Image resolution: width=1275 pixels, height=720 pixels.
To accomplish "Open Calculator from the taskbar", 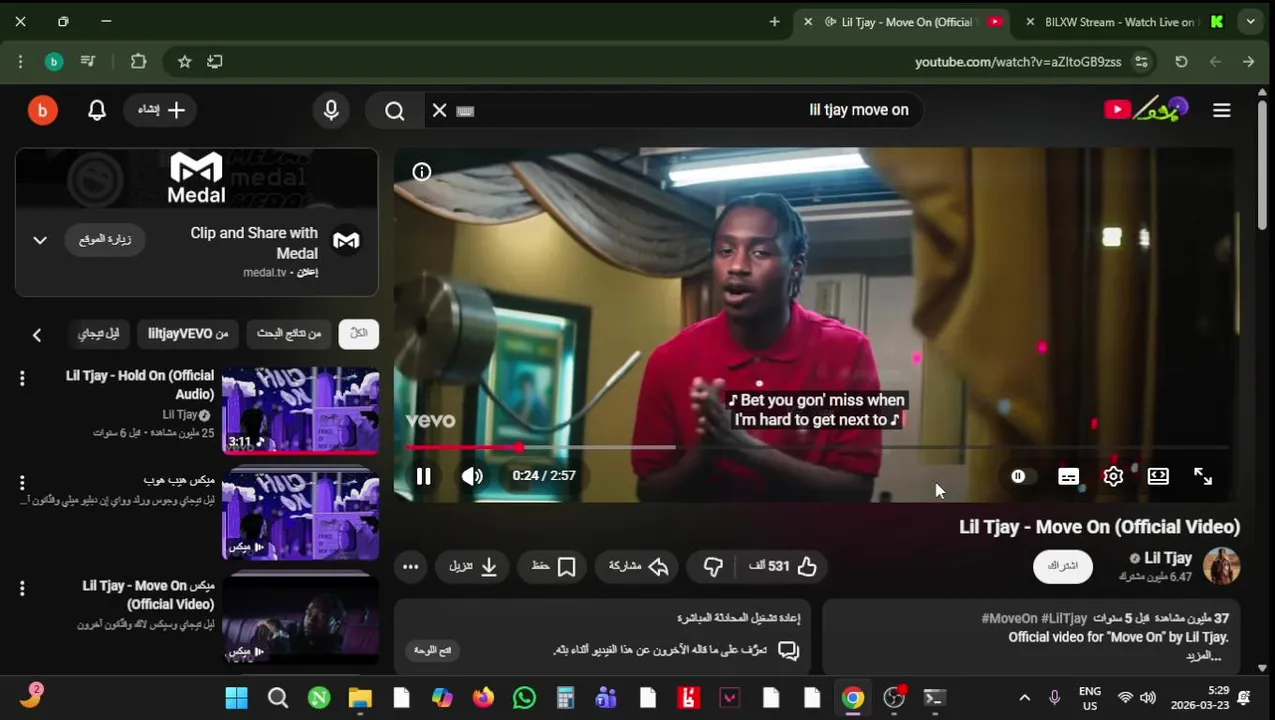I will coord(565,697).
